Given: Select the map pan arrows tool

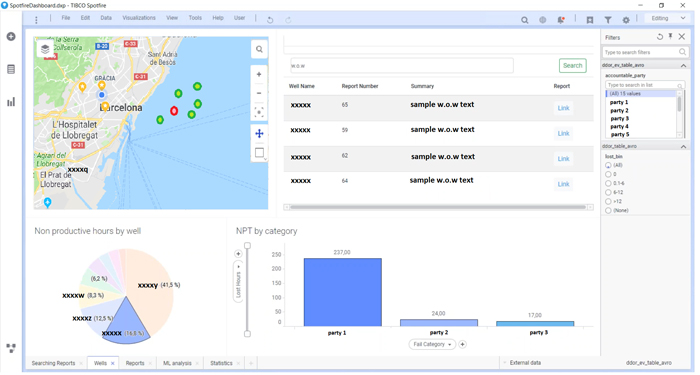Looking at the screenshot, I should click(259, 133).
